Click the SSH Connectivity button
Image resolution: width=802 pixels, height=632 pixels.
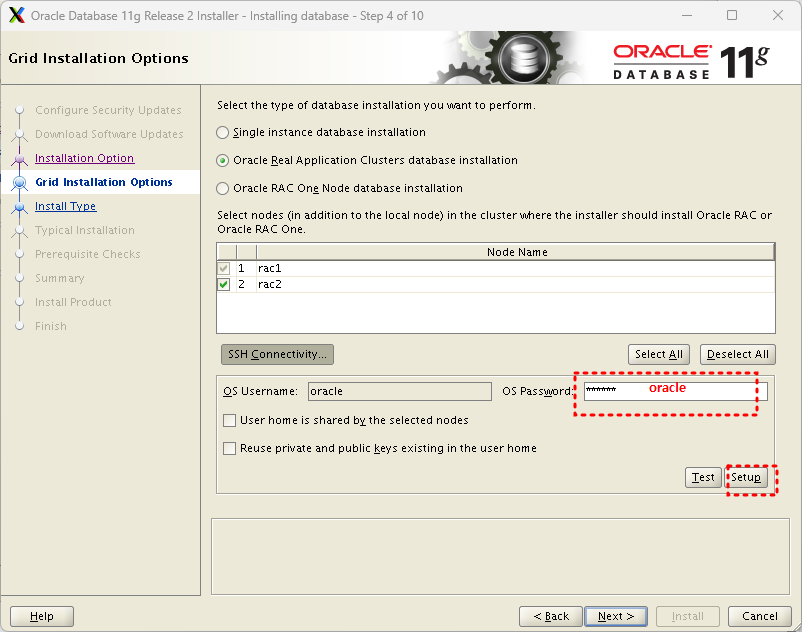277,354
